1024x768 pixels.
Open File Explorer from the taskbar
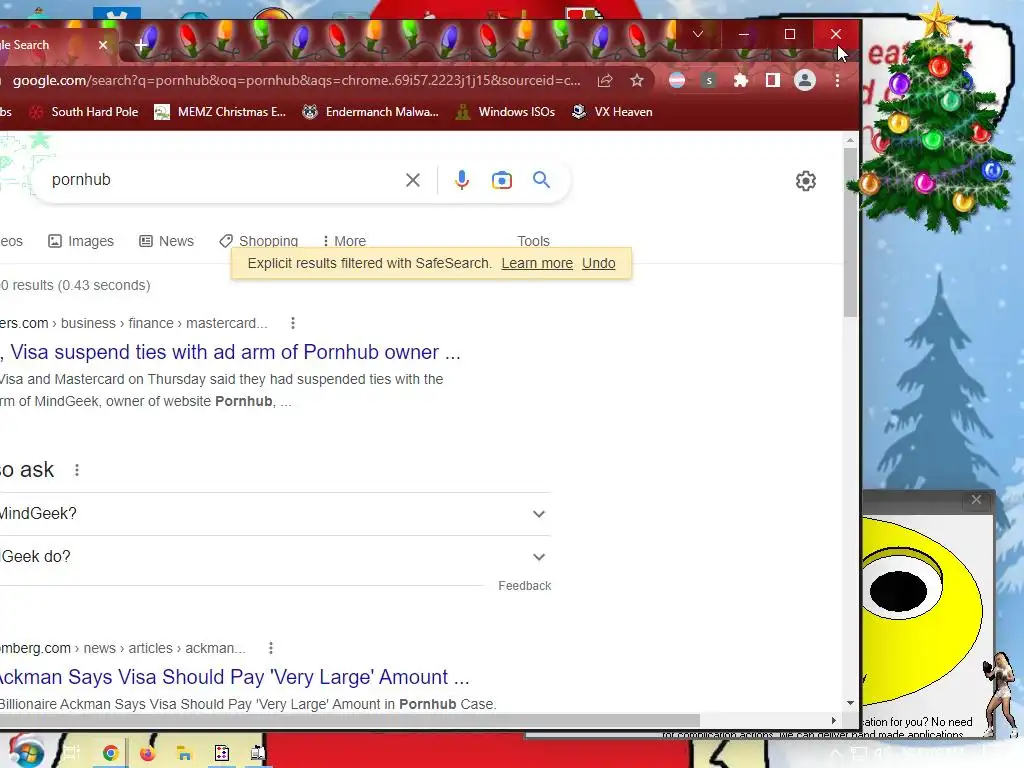click(x=185, y=753)
